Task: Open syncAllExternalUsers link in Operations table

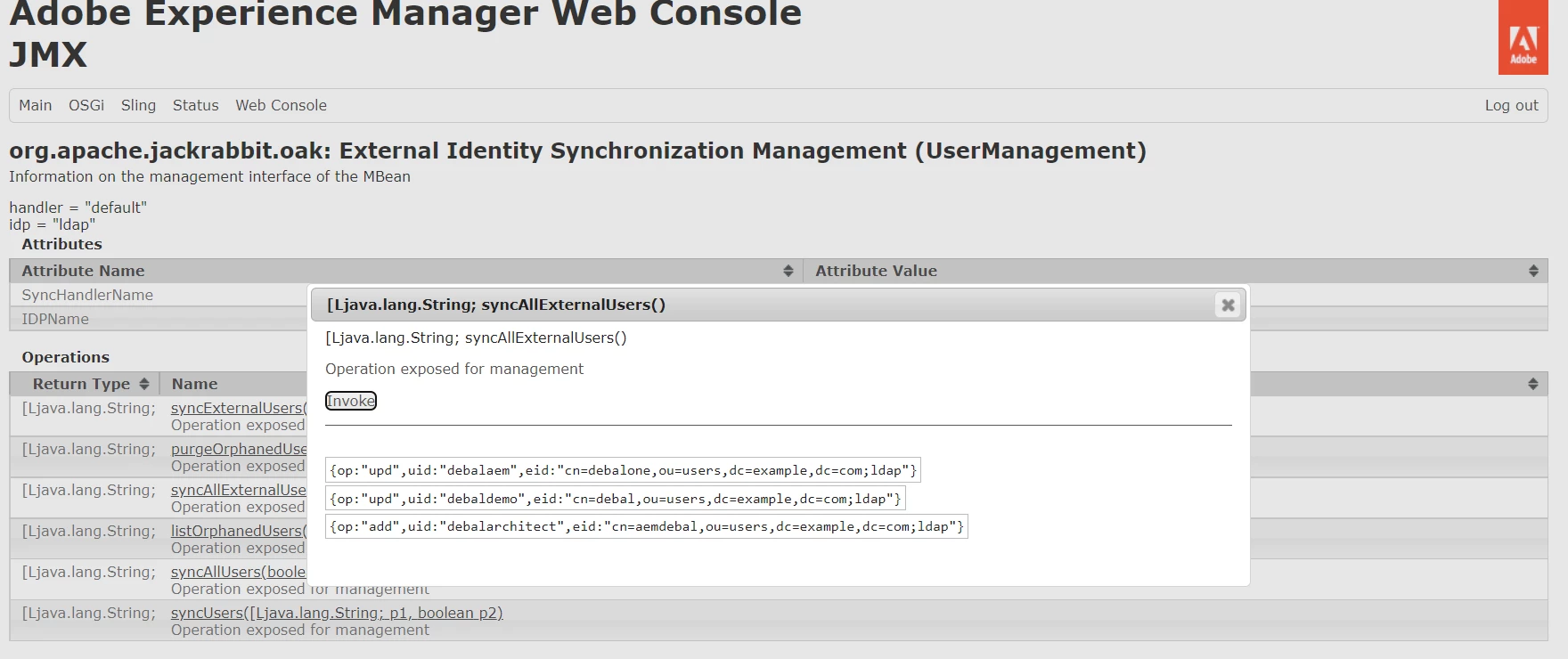Action: 239,490
